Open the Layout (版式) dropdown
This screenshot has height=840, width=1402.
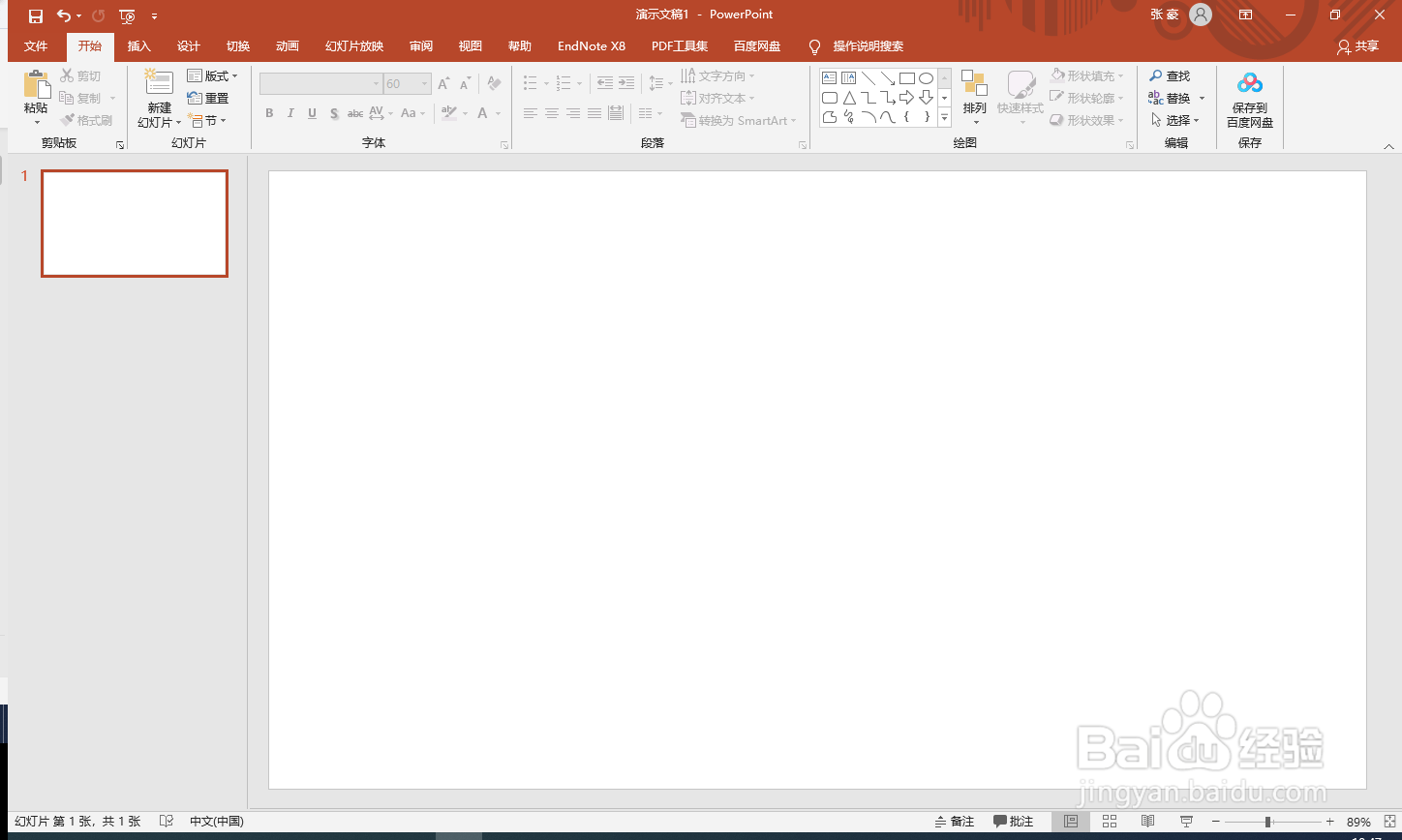coord(212,76)
